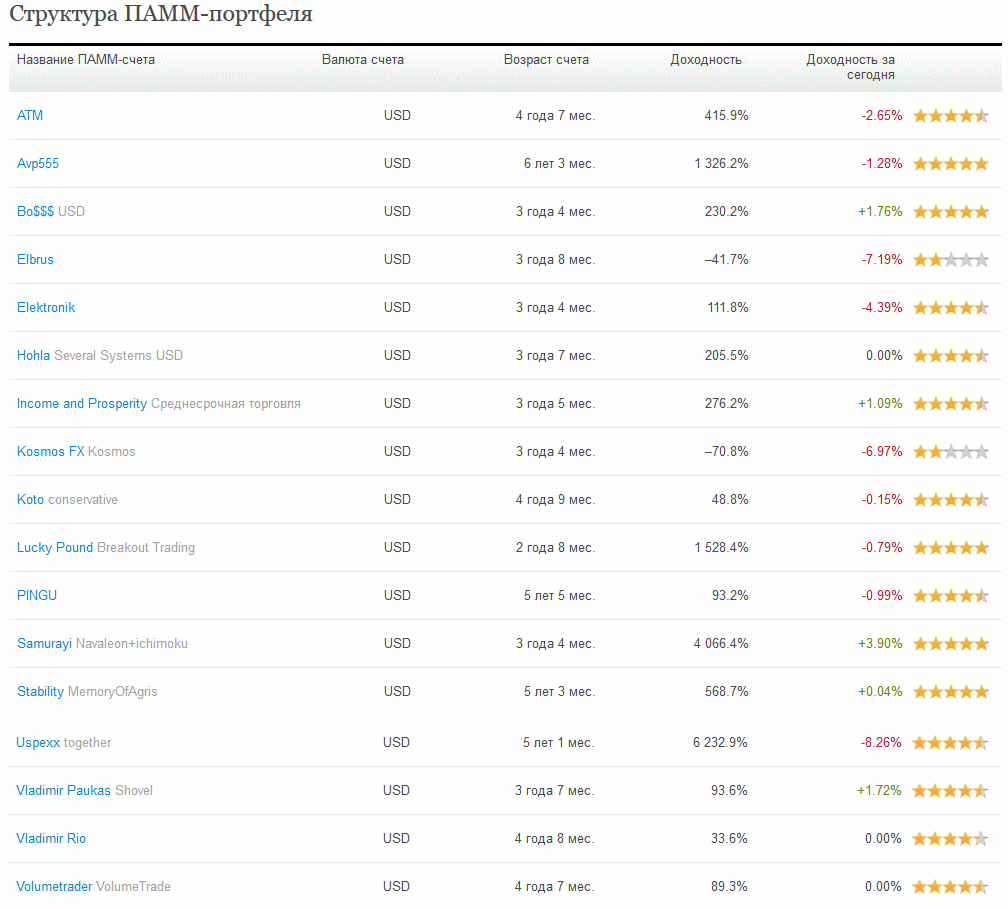The height and width of the screenshot is (909, 1008).
Task: Go to the Elektronik account page
Action: click(46, 308)
